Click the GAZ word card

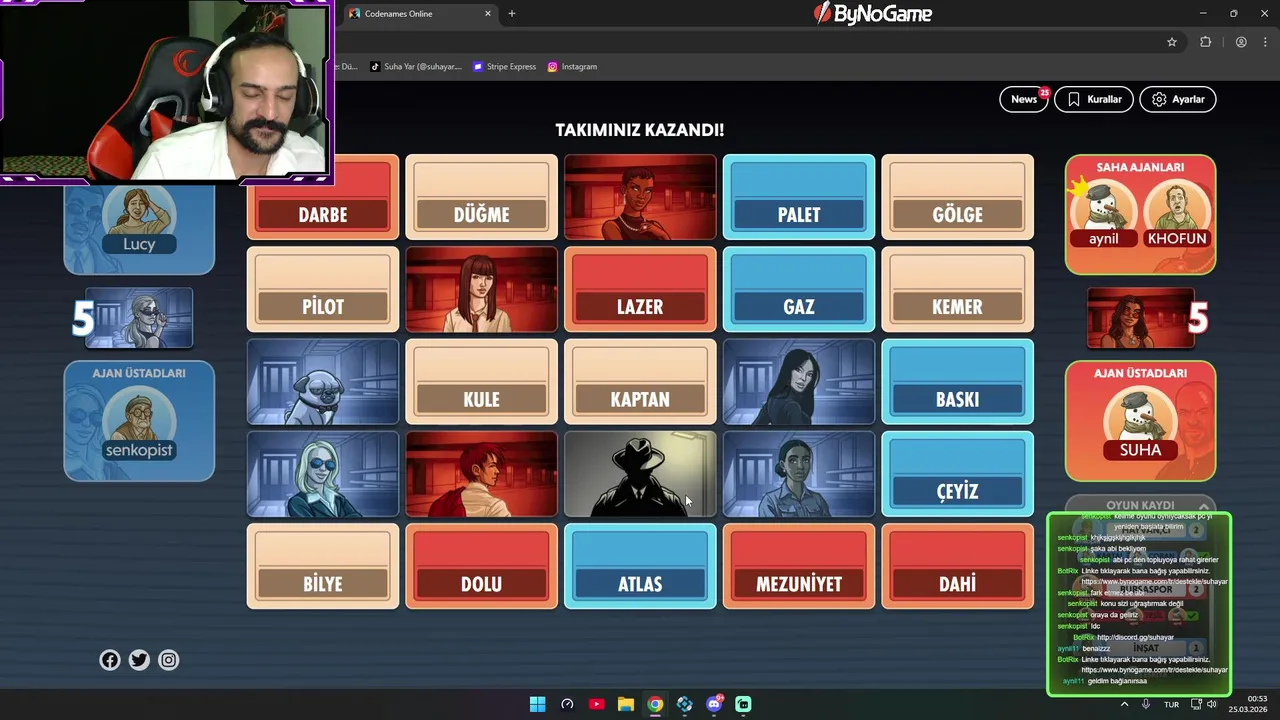point(799,290)
